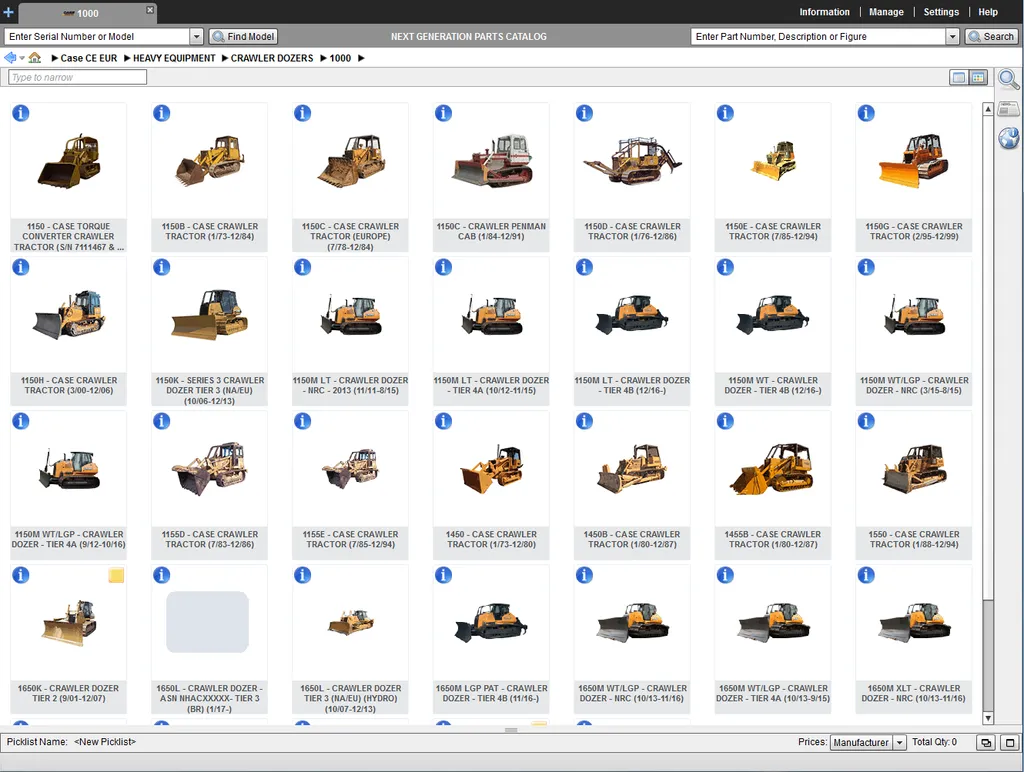Show info for the 1150B Case Crawler Tractor
Screen dimensions: 1024x772
161,113
